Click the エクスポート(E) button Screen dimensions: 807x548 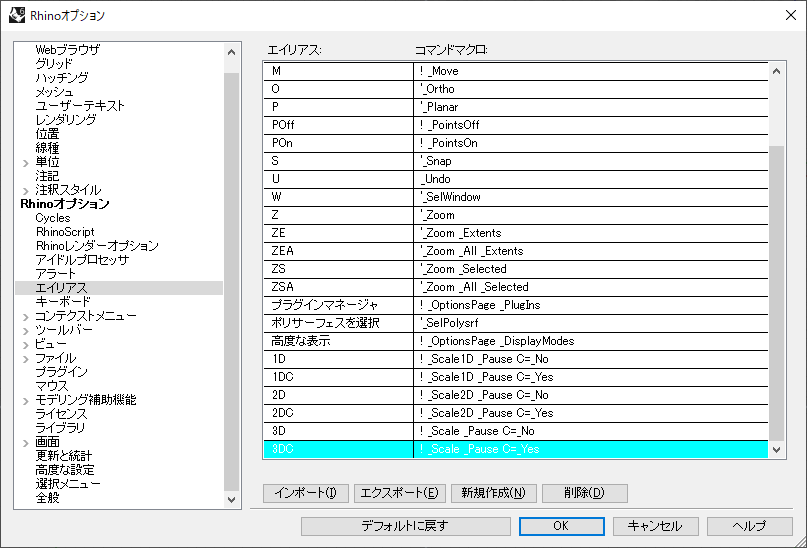(399, 493)
